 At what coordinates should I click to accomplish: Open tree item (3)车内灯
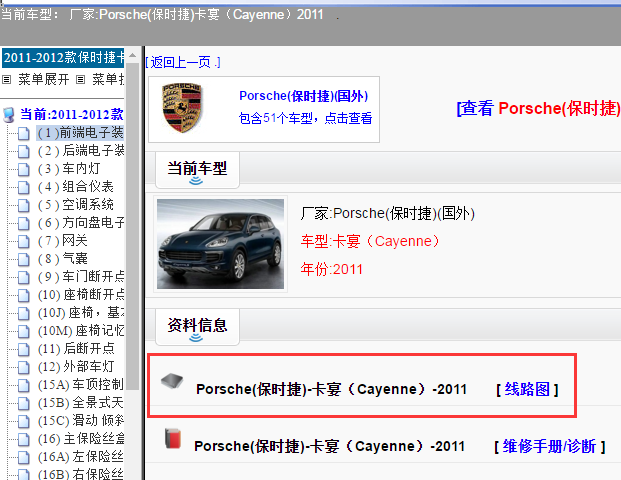(x=69, y=169)
